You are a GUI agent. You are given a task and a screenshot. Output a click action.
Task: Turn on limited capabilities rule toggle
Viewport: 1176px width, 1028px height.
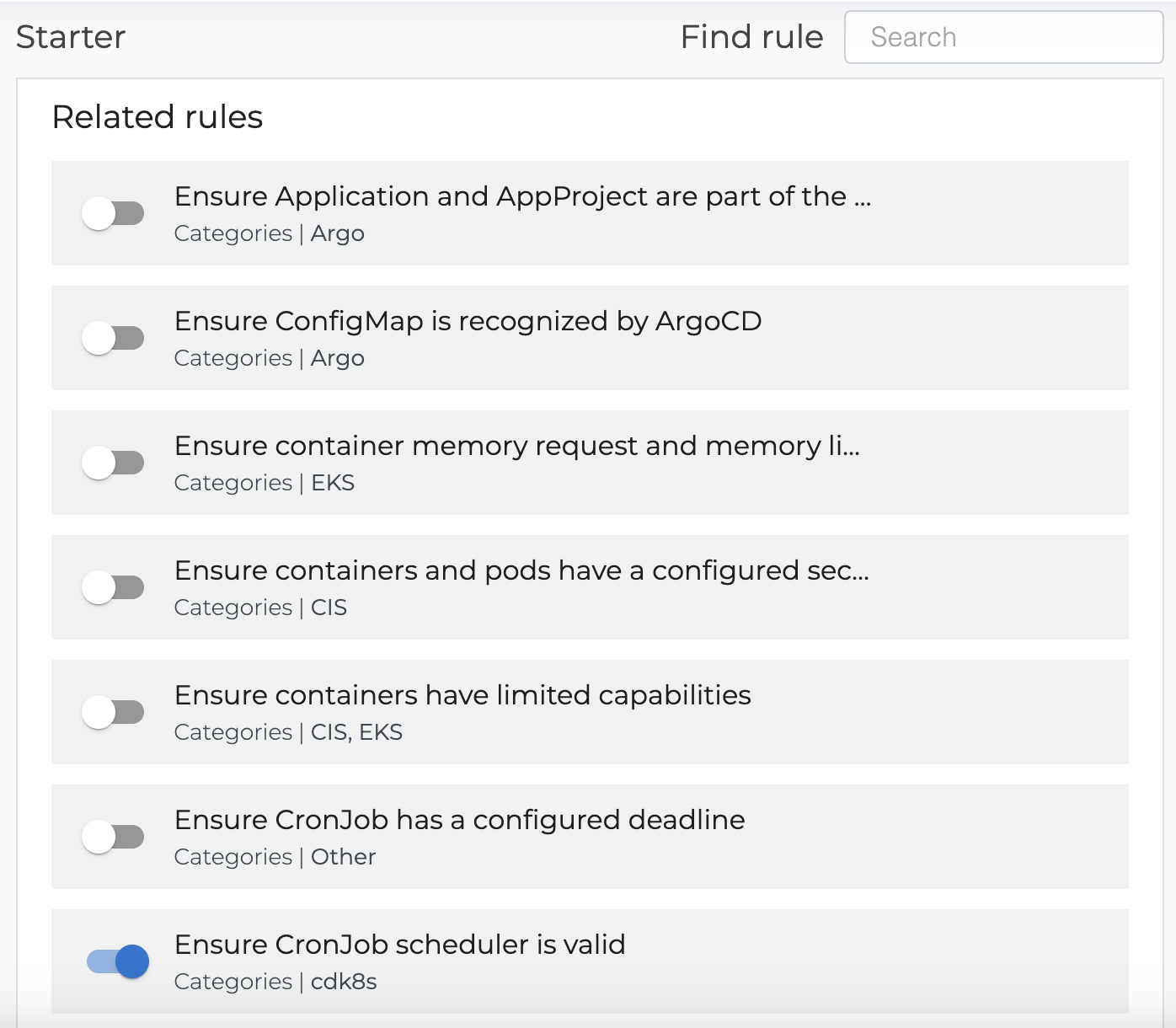[x=113, y=712]
